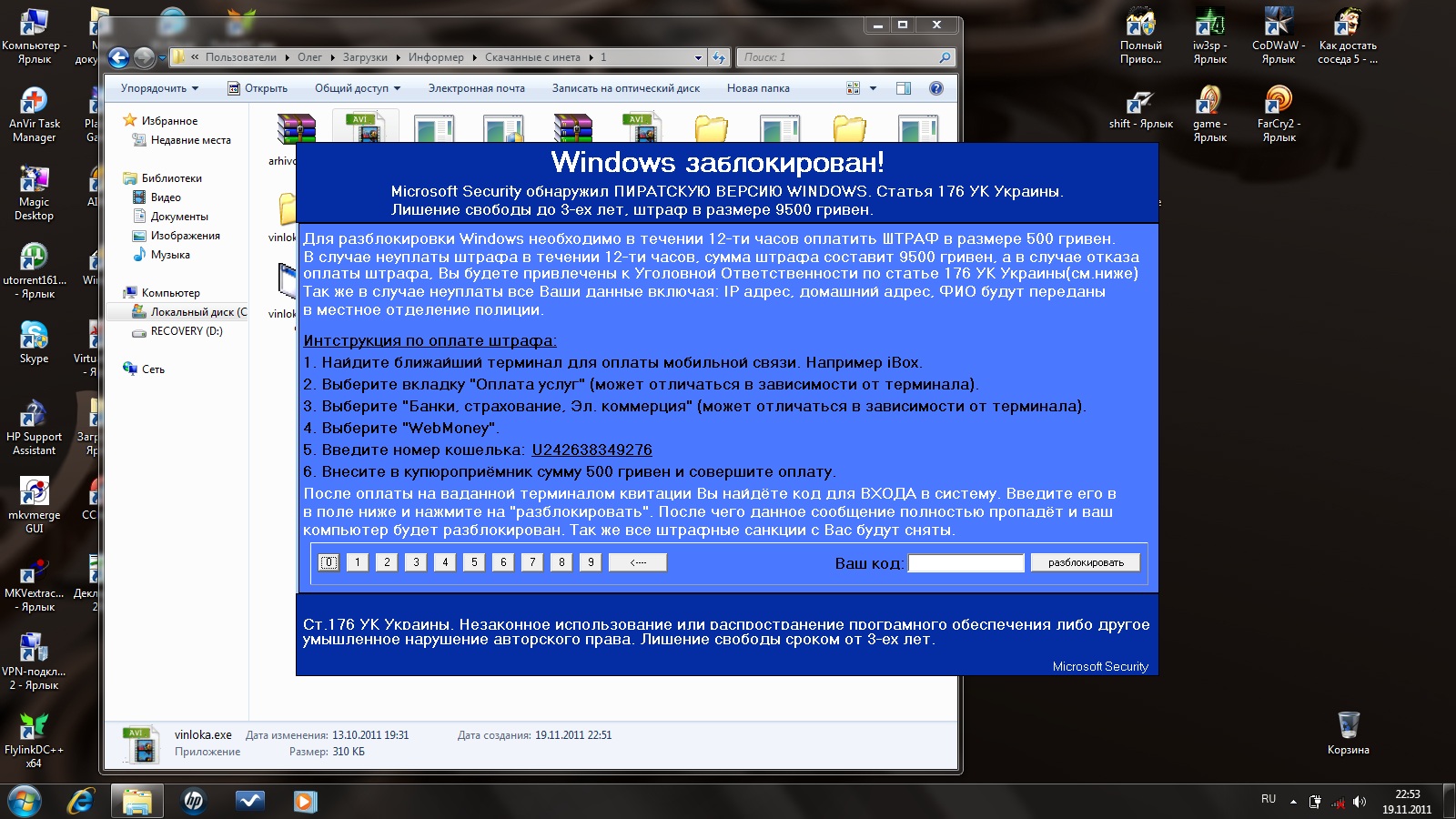This screenshot has width=1456, height=819.
Task: Open Magic Desktop icon
Action: point(34,193)
